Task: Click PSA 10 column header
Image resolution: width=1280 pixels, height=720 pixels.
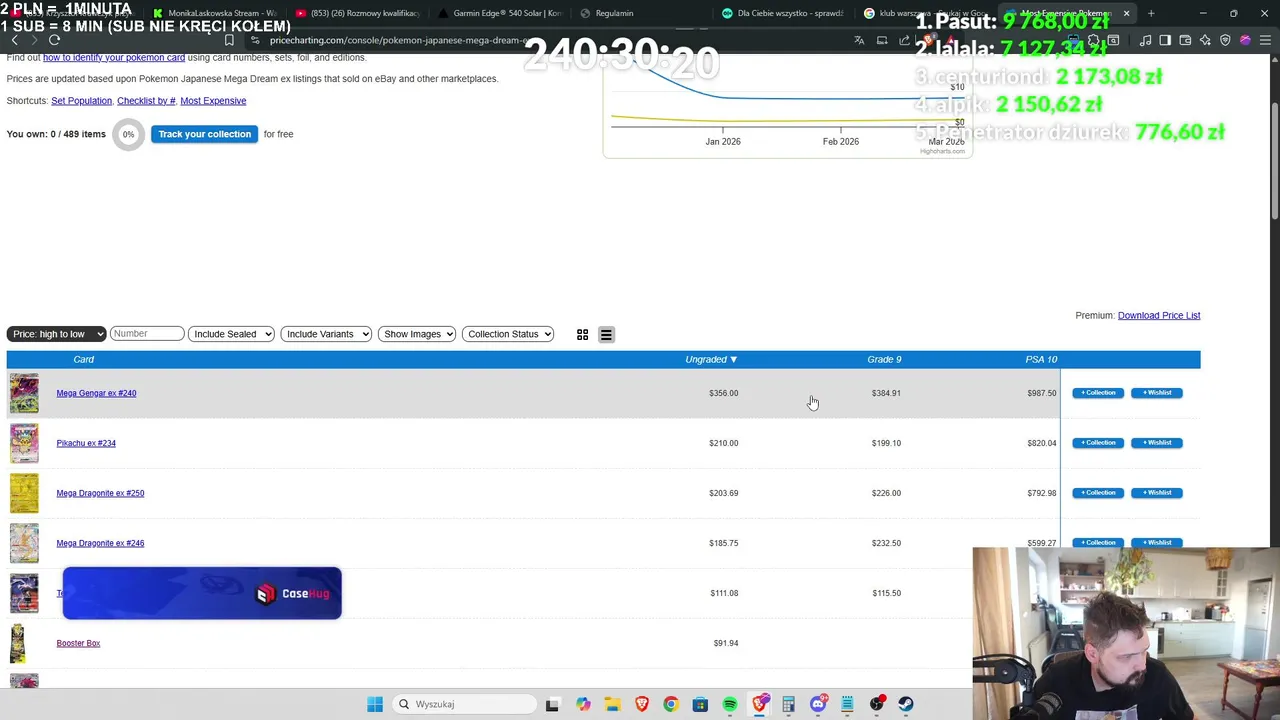Action: coord(1041,359)
